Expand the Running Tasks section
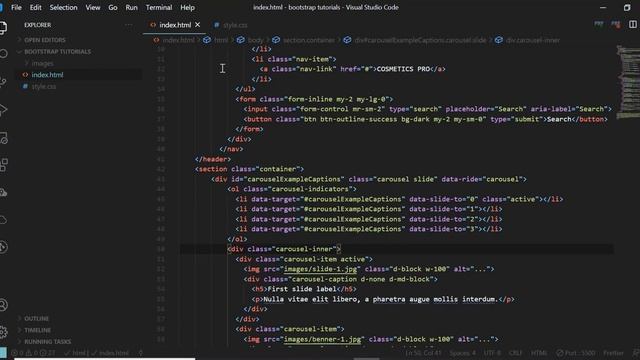 [47, 342]
